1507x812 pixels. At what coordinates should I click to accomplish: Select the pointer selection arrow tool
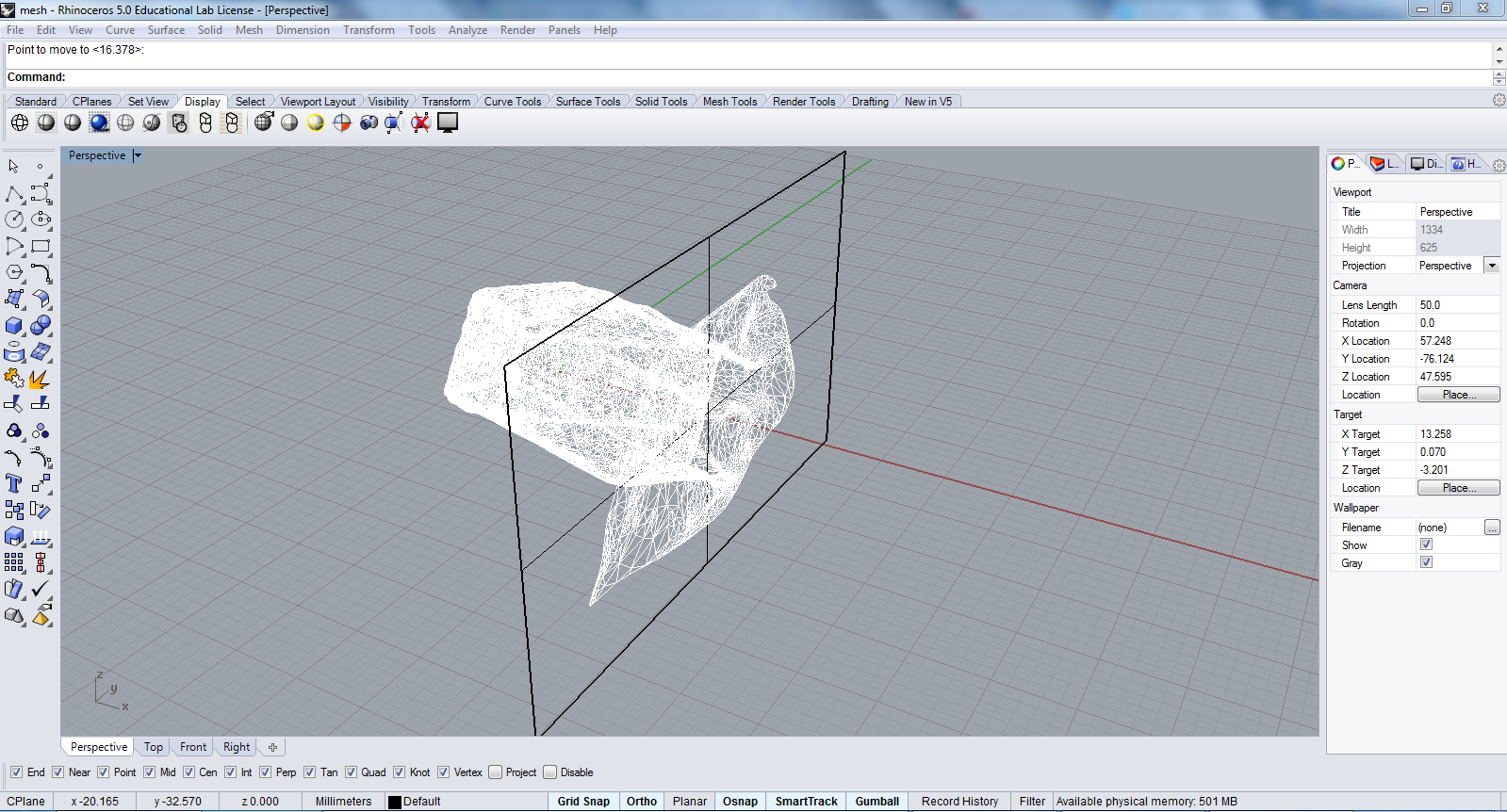click(x=14, y=167)
